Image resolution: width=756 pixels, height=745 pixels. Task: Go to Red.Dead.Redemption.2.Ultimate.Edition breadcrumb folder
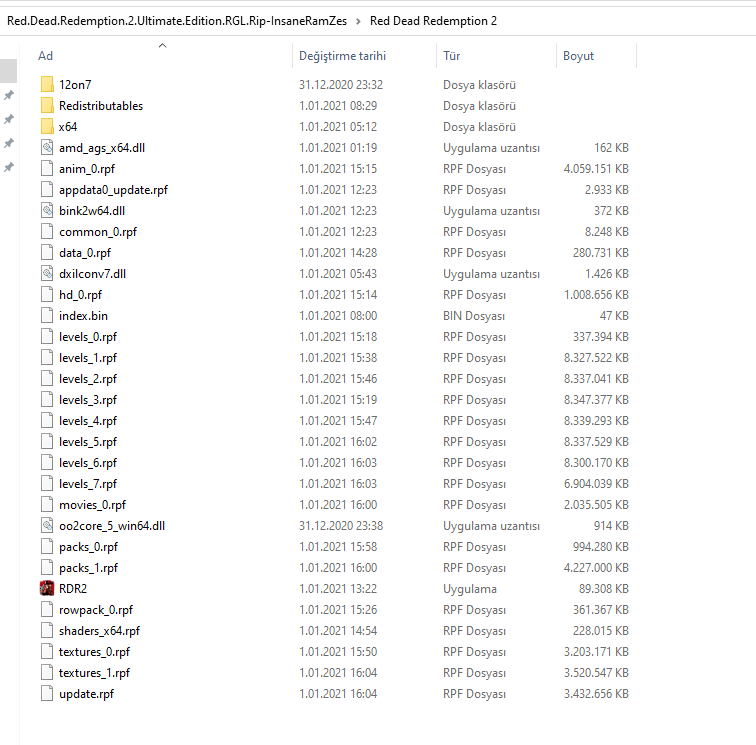pos(177,21)
